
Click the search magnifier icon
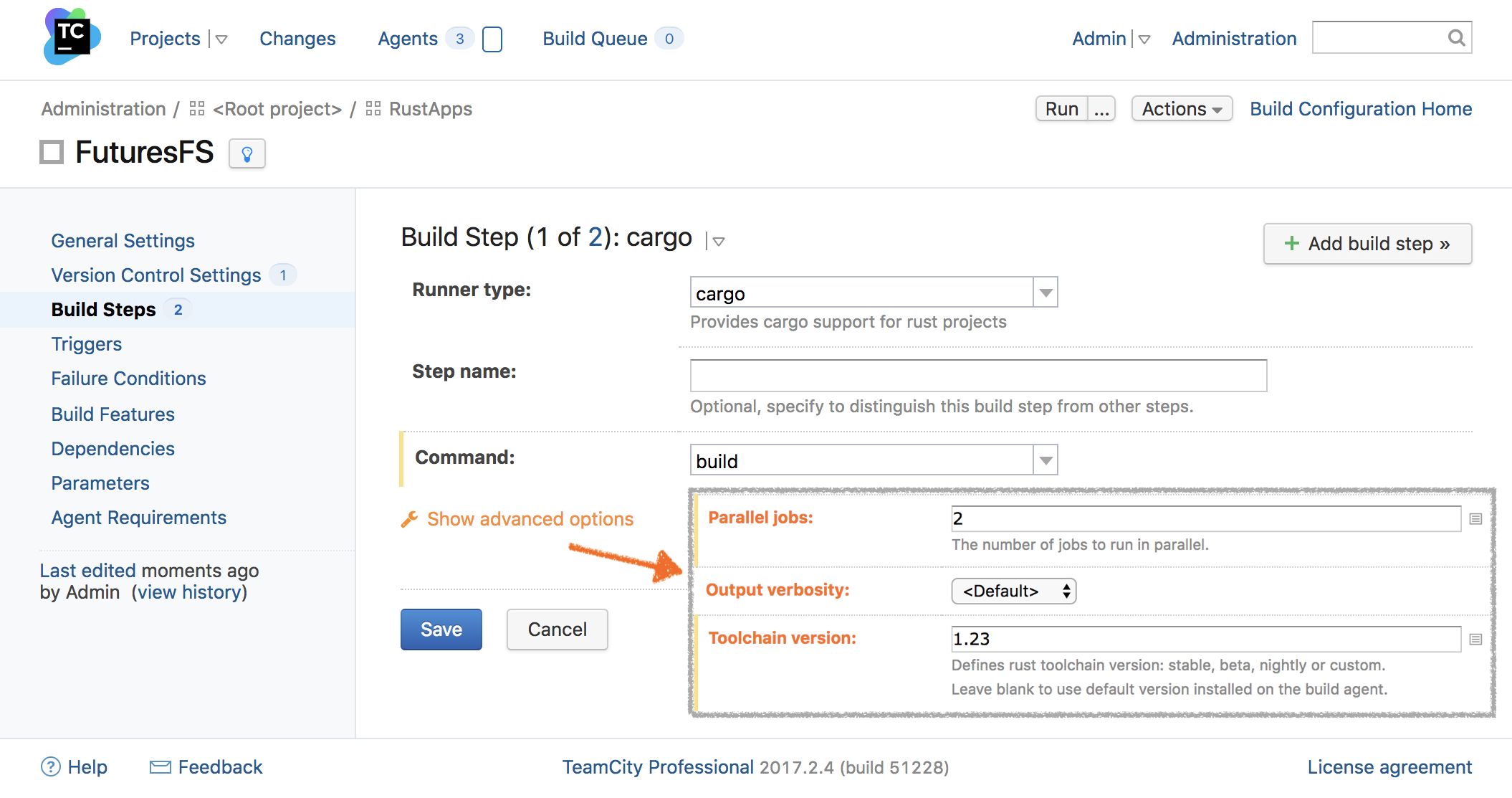coord(1456,37)
